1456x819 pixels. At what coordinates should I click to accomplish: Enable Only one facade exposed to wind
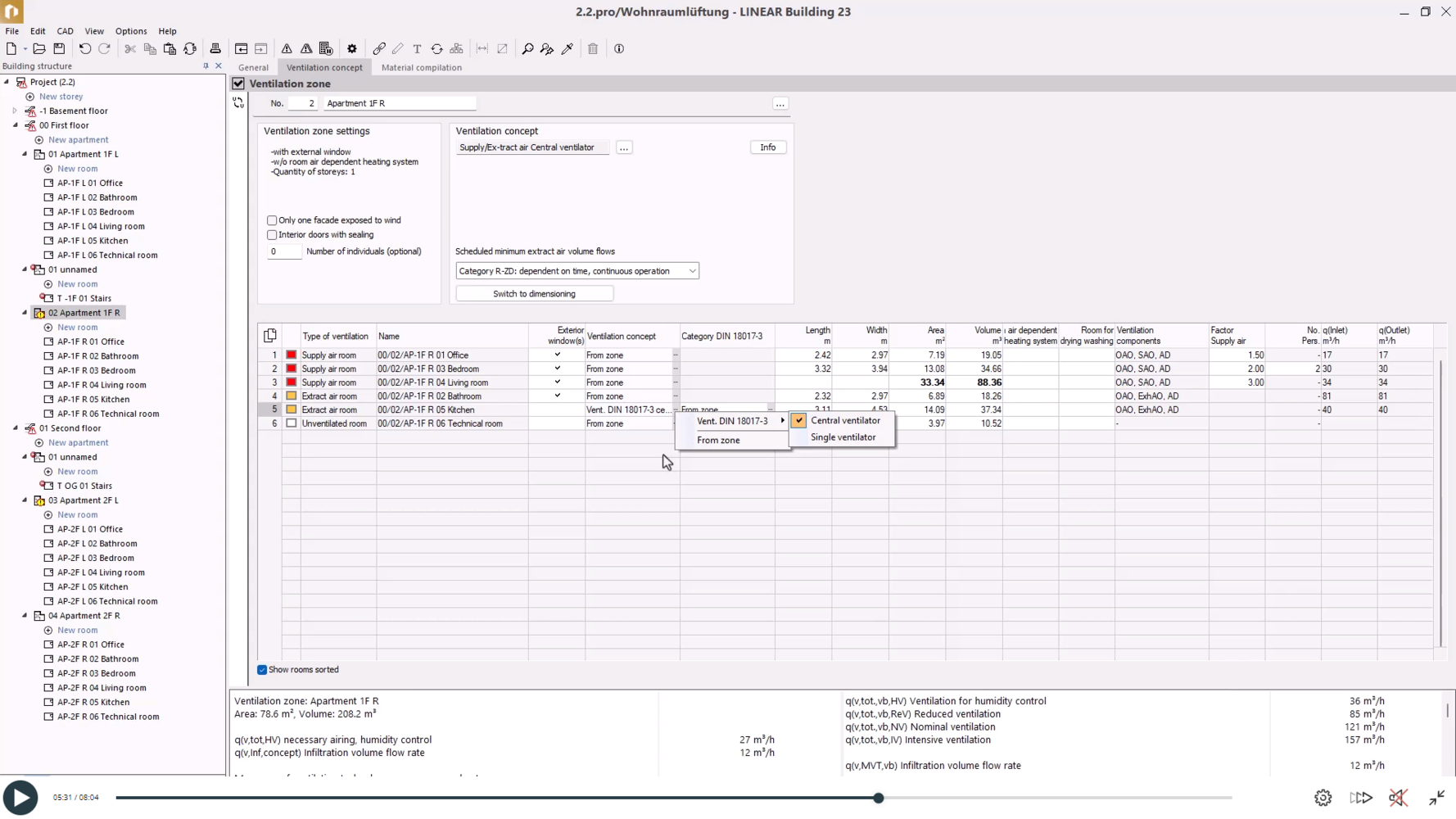click(x=272, y=220)
